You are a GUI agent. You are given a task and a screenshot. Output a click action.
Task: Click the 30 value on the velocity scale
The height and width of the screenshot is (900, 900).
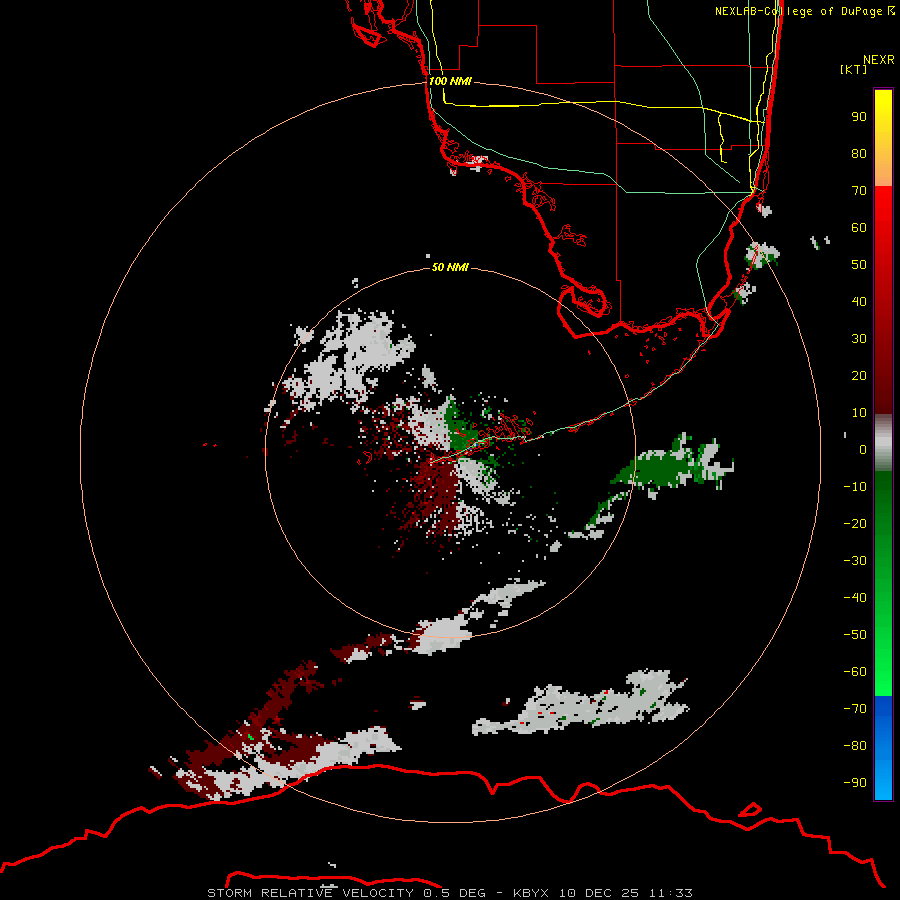pyautogui.click(x=859, y=339)
